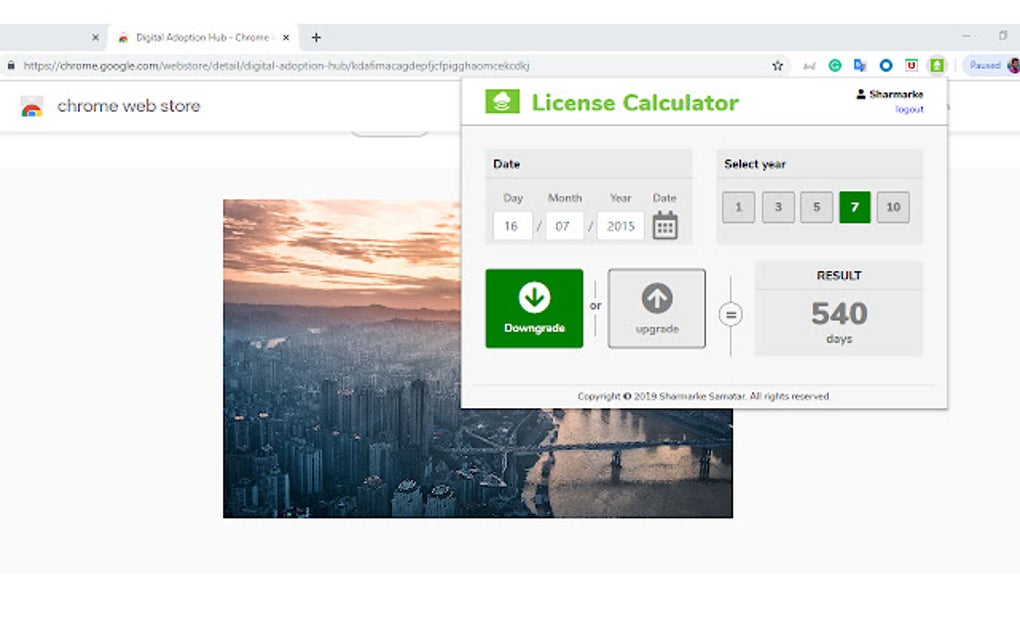Edit the Year field showing 2015
The height and width of the screenshot is (638, 1020).
619,226
